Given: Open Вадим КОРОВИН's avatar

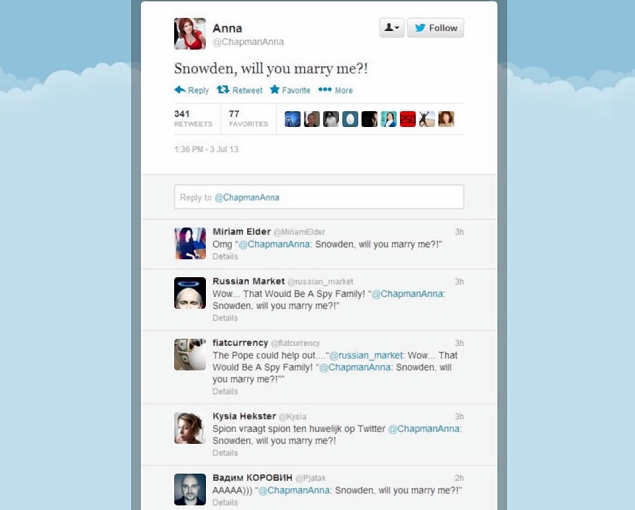Looking at the screenshot, I should click(x=190, y=489).
